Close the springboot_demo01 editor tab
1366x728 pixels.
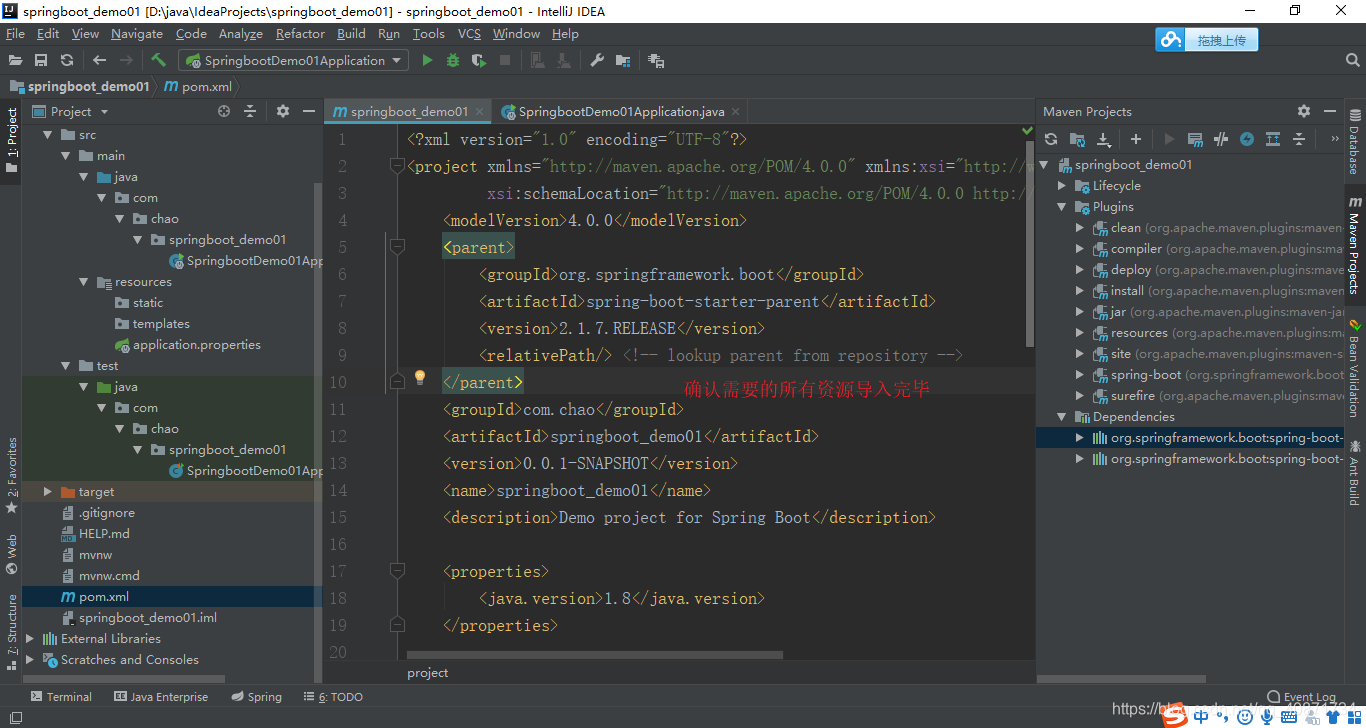479,112
